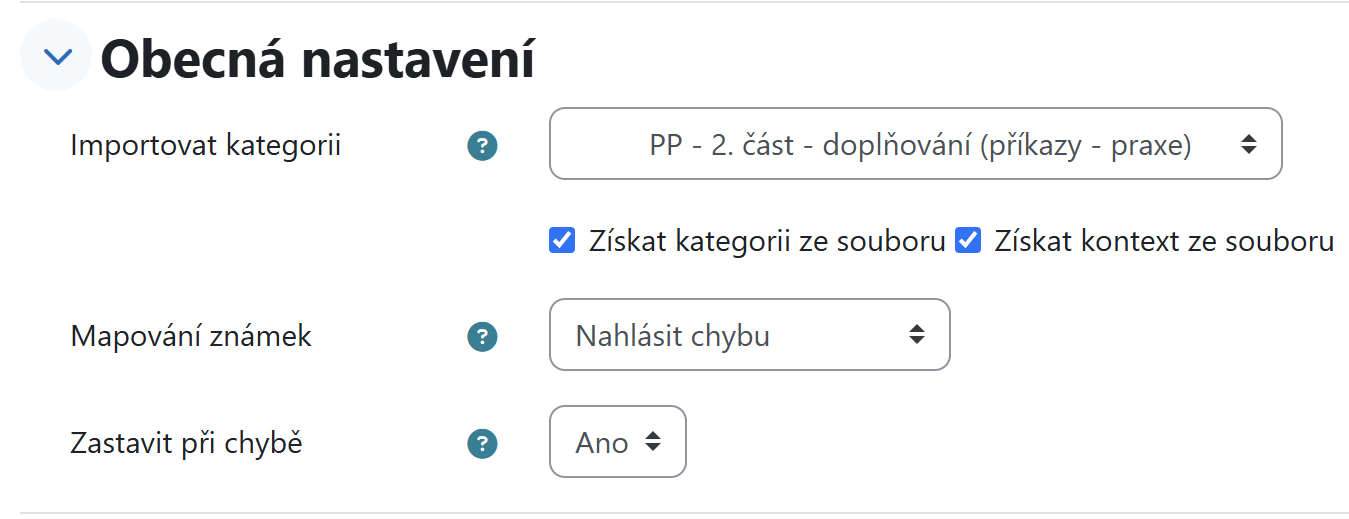Viewport: 1349px width, 519px height.
Task: Click the 'Získat kategorii ze souboru' label text
Action: (767, 241)
